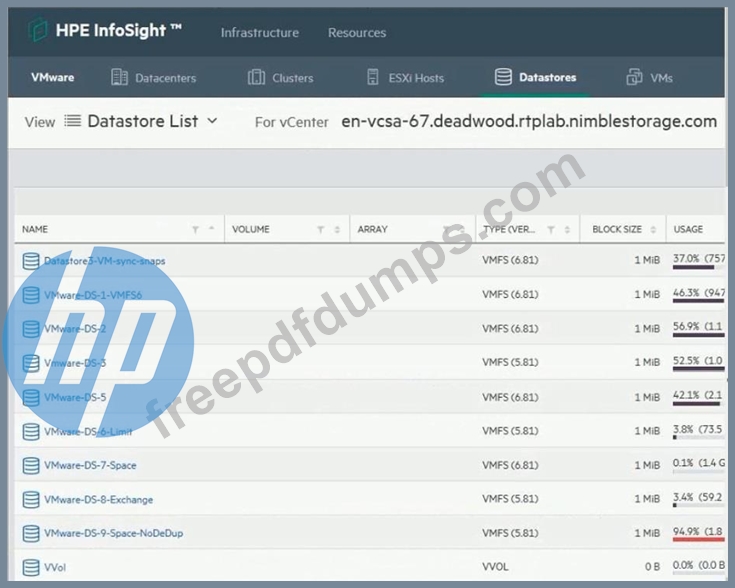This screenshot has height=588, width=735.
Task: Open the VMware-DS-5 datastore link
Action: [75, 397]
